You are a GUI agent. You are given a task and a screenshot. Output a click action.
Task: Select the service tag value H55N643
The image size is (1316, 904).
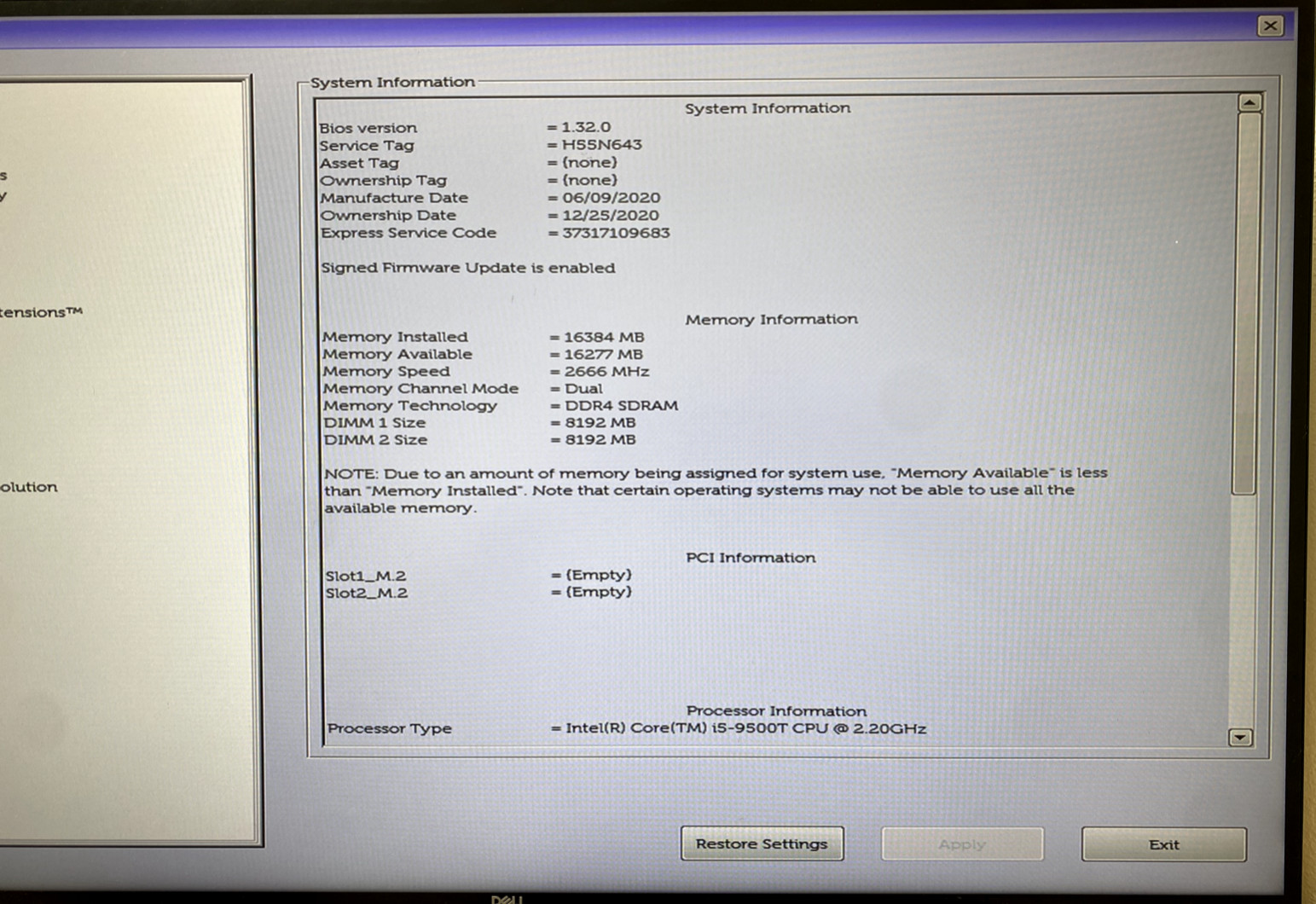tap(601, 145)
